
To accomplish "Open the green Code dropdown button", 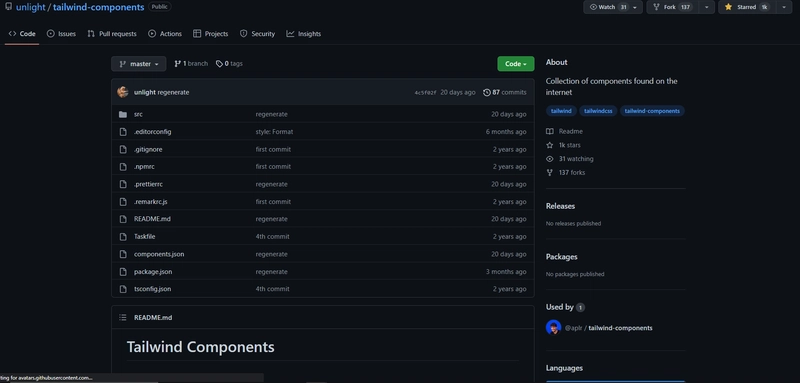I will (516, 64).
